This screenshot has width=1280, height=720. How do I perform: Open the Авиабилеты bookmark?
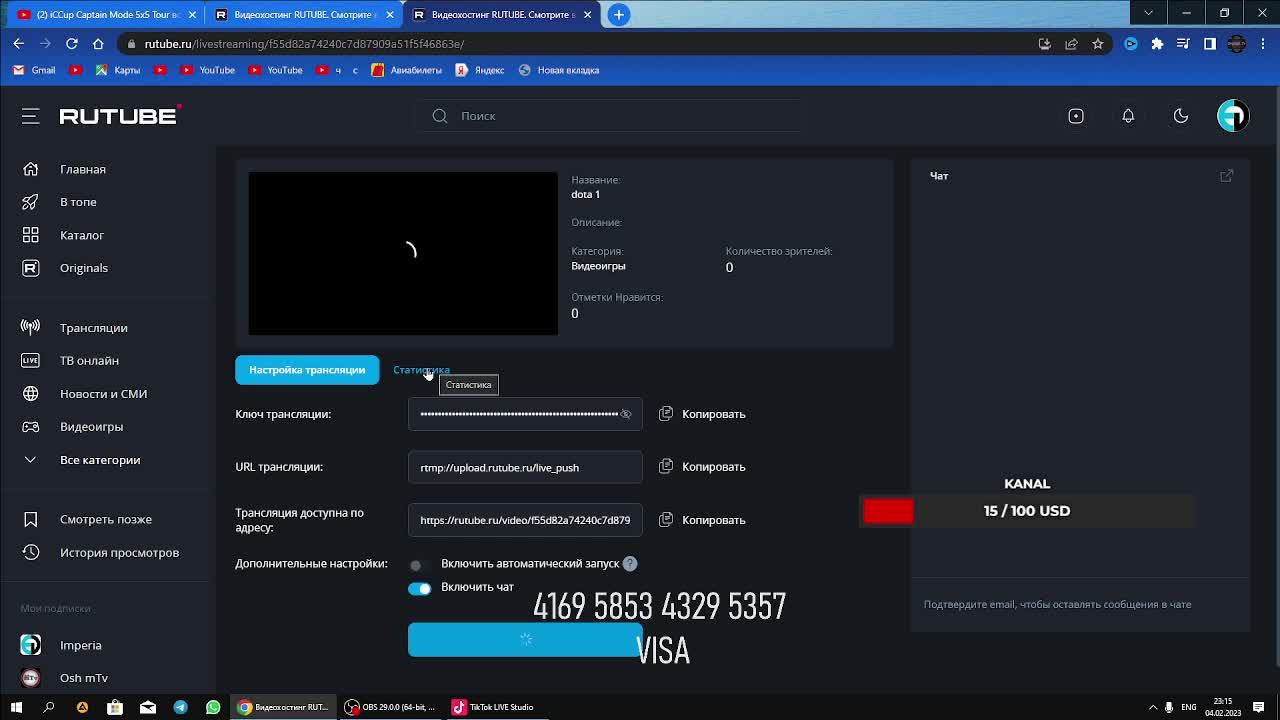coord(406,70)
